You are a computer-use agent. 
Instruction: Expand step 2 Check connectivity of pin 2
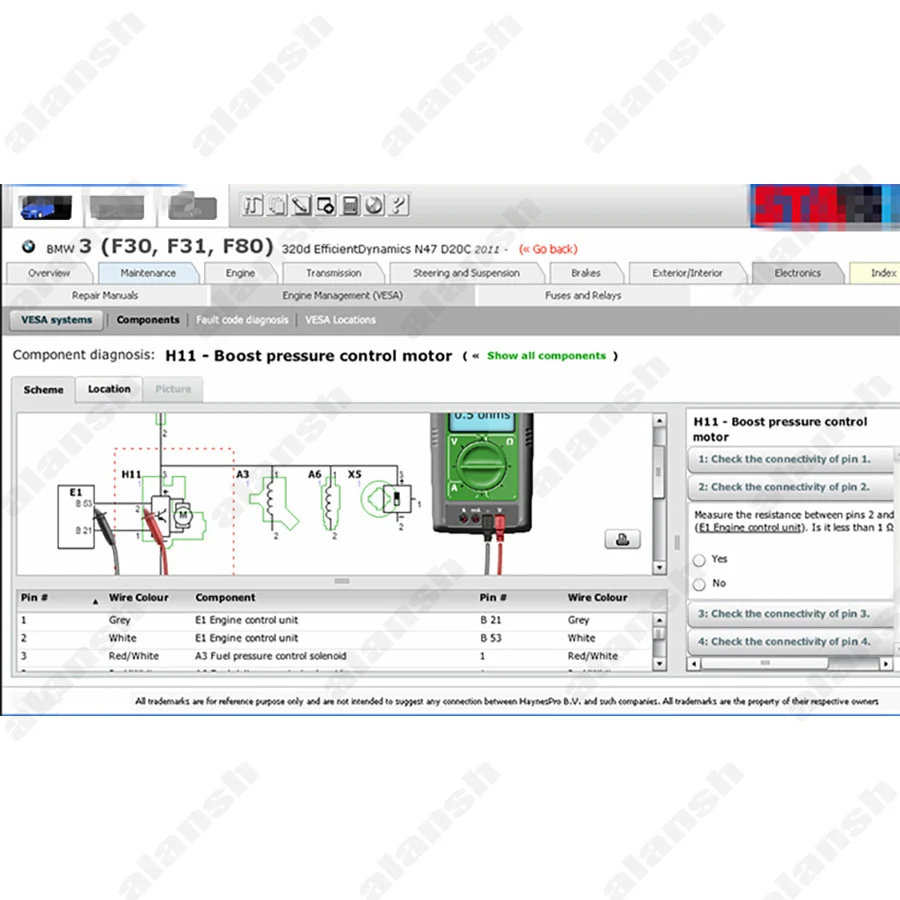790,487
